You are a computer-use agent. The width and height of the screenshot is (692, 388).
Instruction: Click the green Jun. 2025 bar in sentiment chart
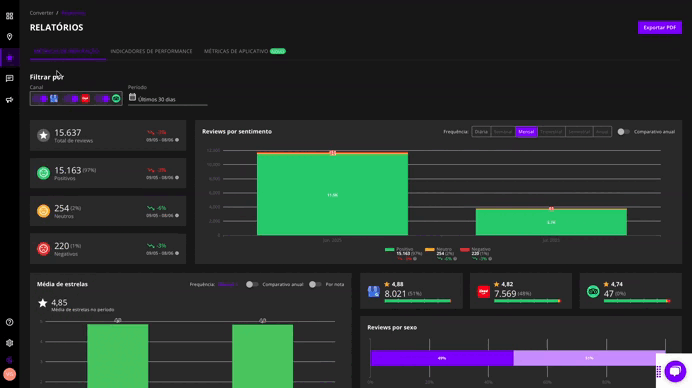(x=332, y=195)
